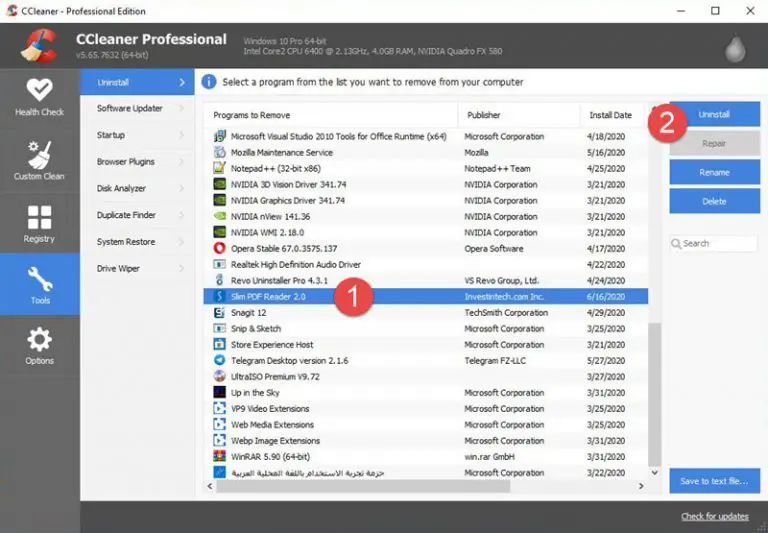Select the Arabic language pack row
This screenshot has width=768, height=533.
426,472
